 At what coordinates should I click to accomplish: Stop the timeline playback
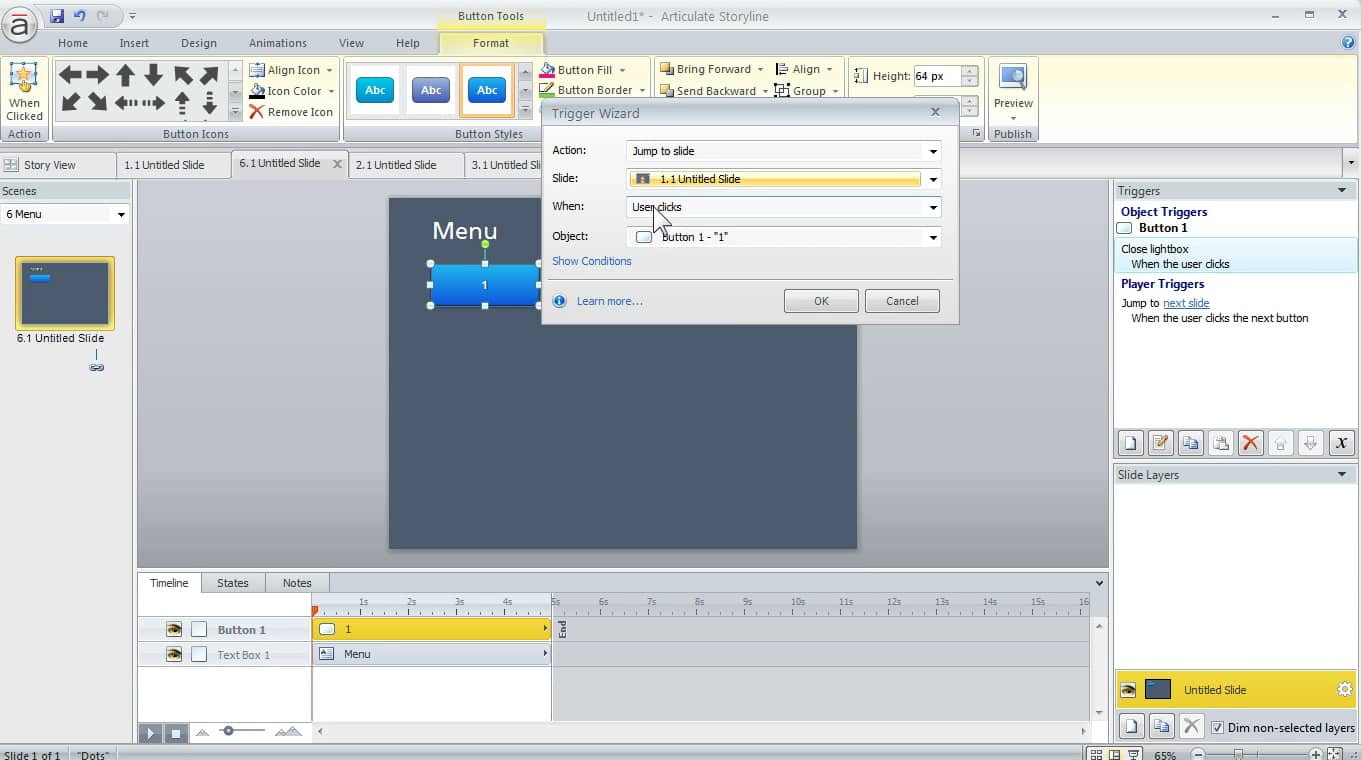coord(175,733)
